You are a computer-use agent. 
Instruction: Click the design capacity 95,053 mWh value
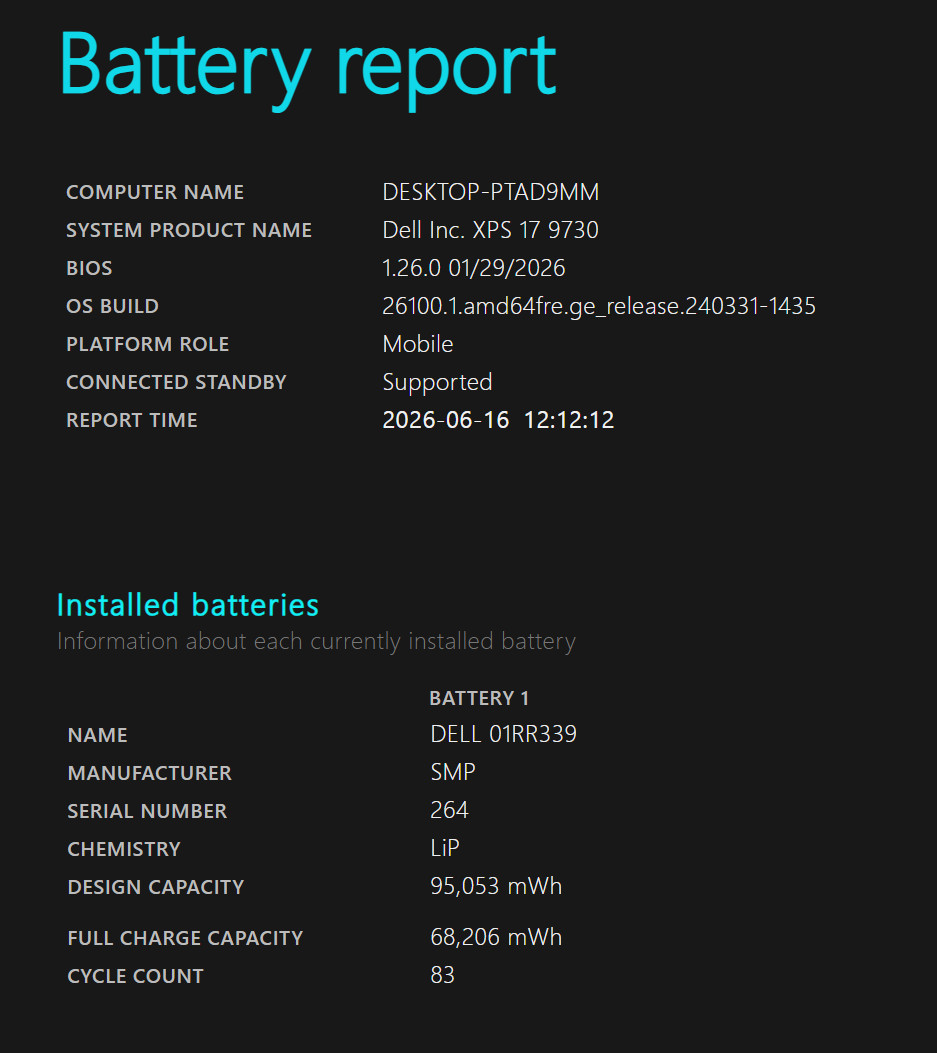tap(496, 886)
